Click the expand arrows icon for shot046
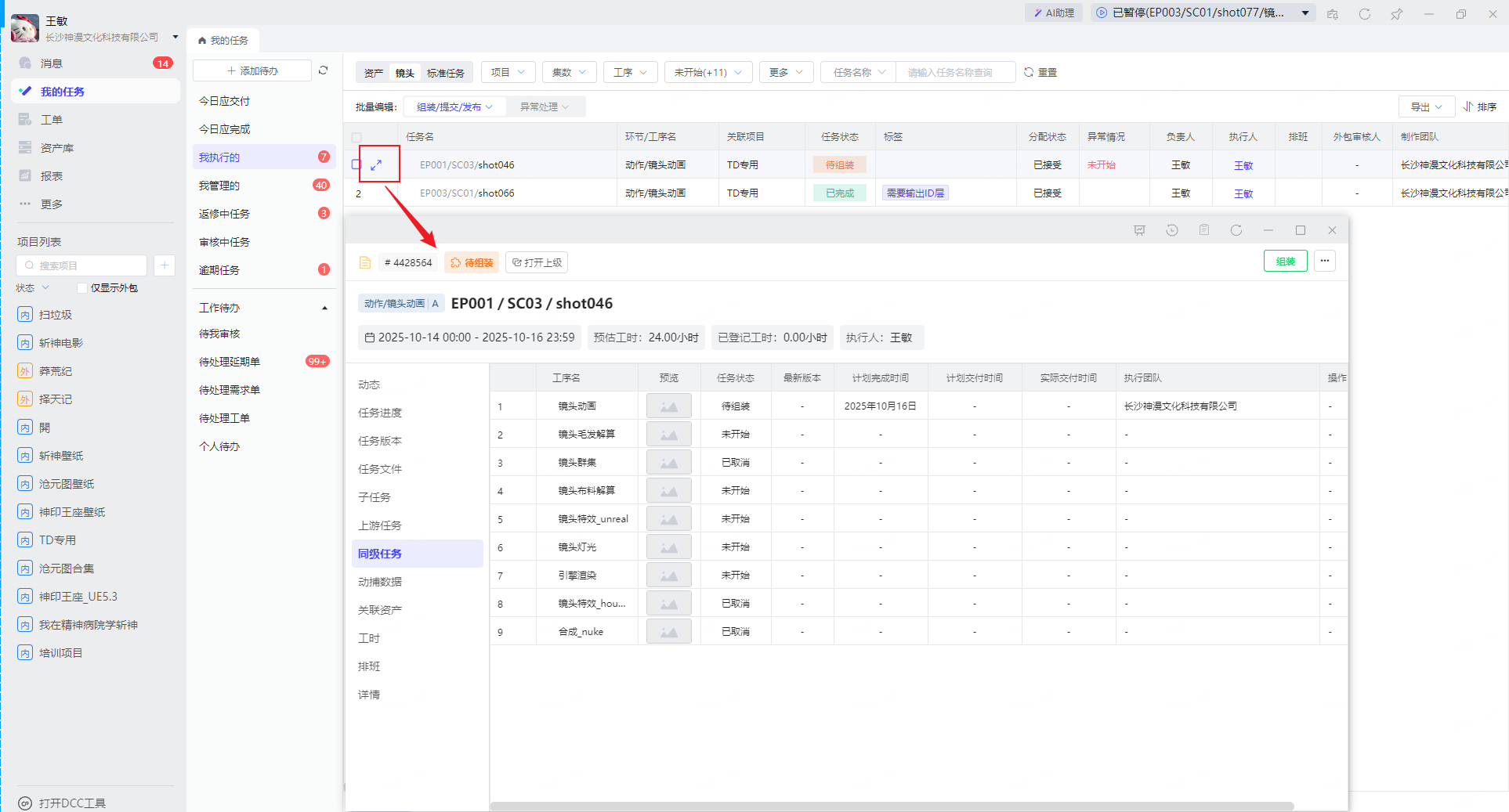1509x812 pixels. (376, 164)
